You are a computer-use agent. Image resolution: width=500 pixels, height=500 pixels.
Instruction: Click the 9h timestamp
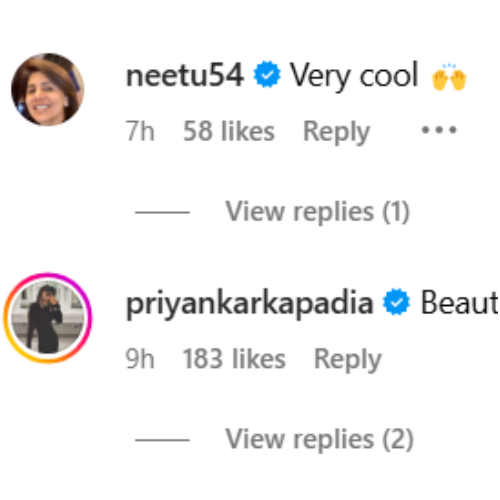click(x=140, y=359)
